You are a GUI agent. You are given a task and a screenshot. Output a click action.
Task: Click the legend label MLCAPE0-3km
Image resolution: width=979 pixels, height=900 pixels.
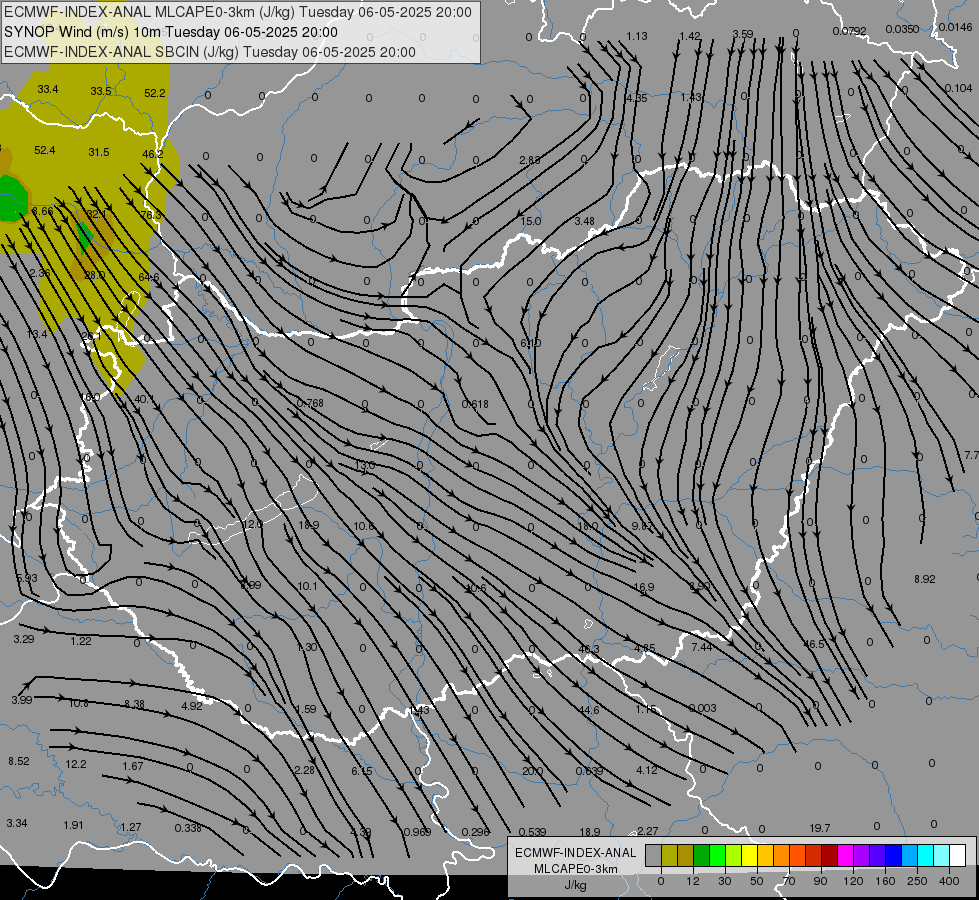pos(576,869)
